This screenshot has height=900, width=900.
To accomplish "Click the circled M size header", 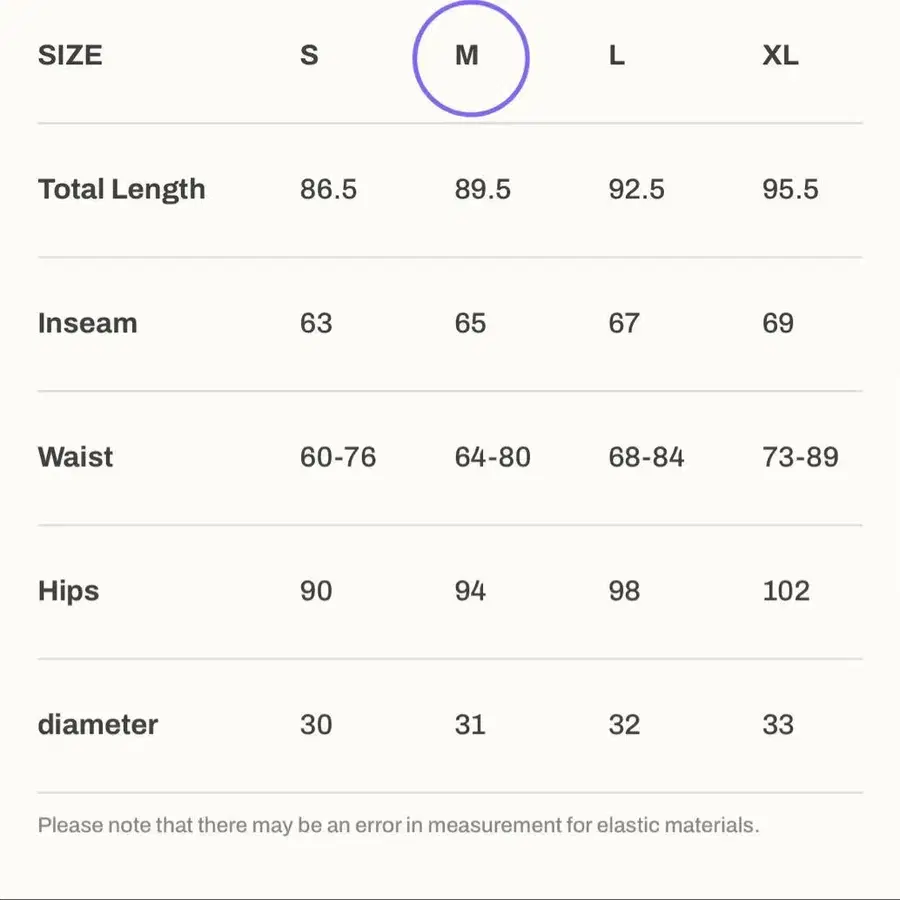I will [x=468, y=57].
